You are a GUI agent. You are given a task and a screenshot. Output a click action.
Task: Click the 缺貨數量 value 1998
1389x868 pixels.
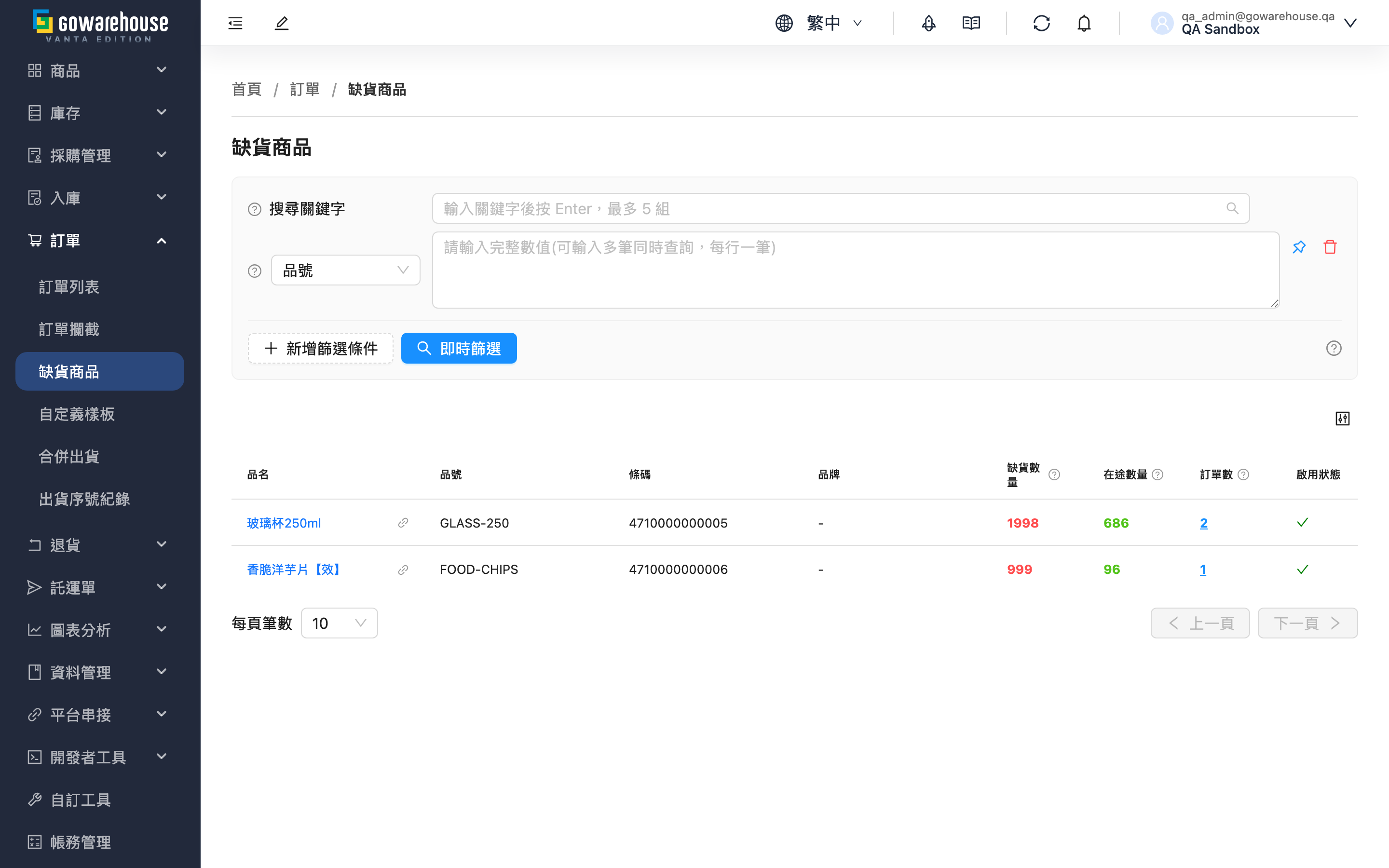(x=1022, y=523)
